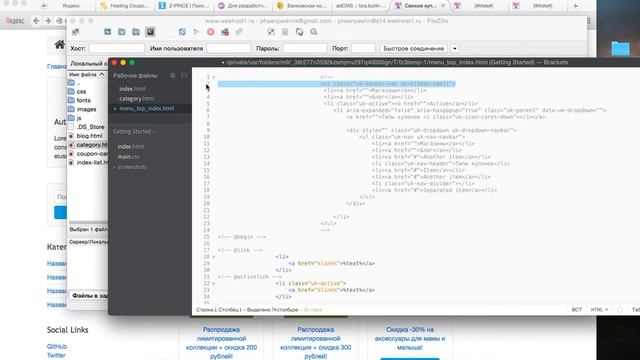Switch to Банковская browser tab
The image size is (640, 360).
[x=301, y=6]
